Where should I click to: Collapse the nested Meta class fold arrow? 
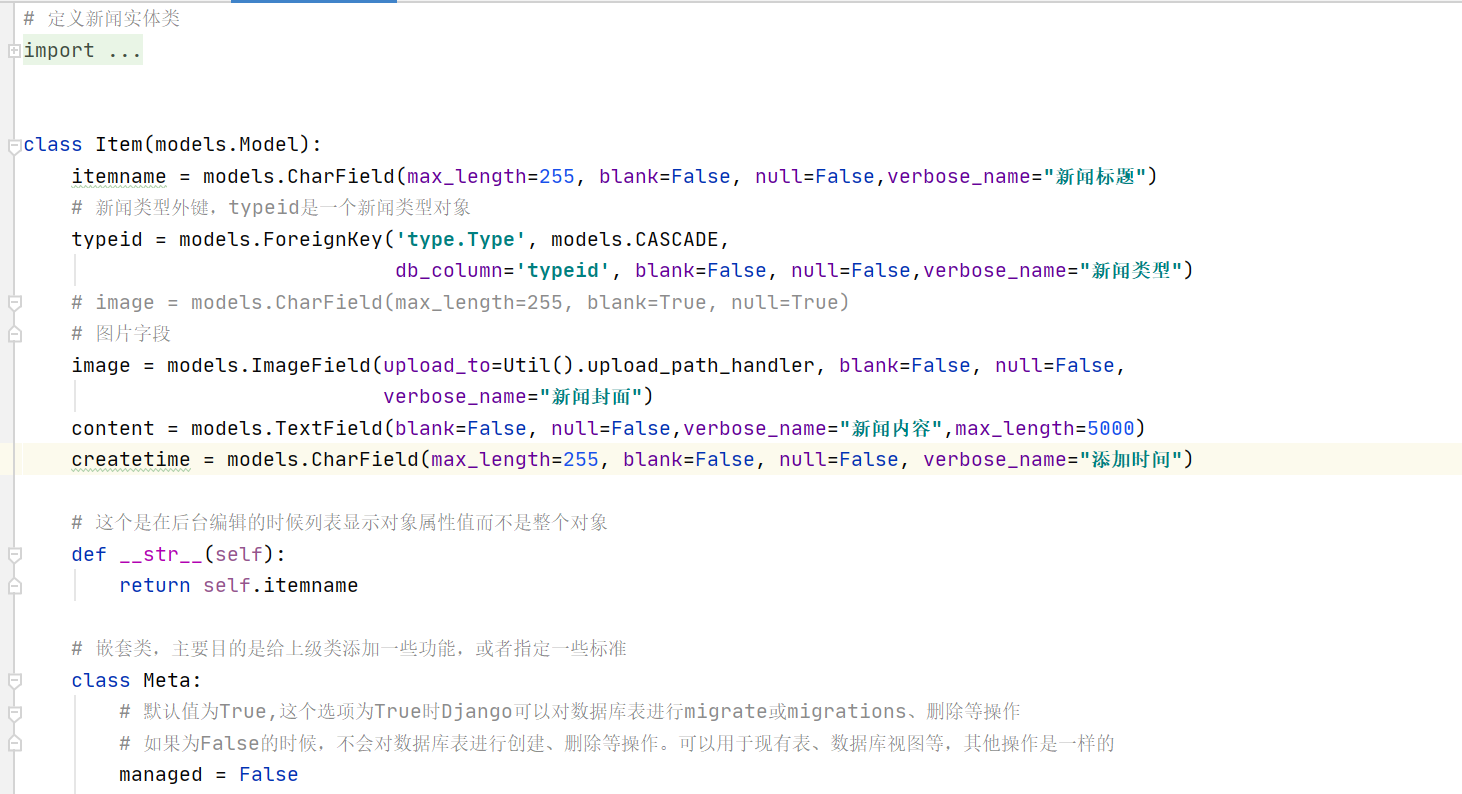click(14, 680)
